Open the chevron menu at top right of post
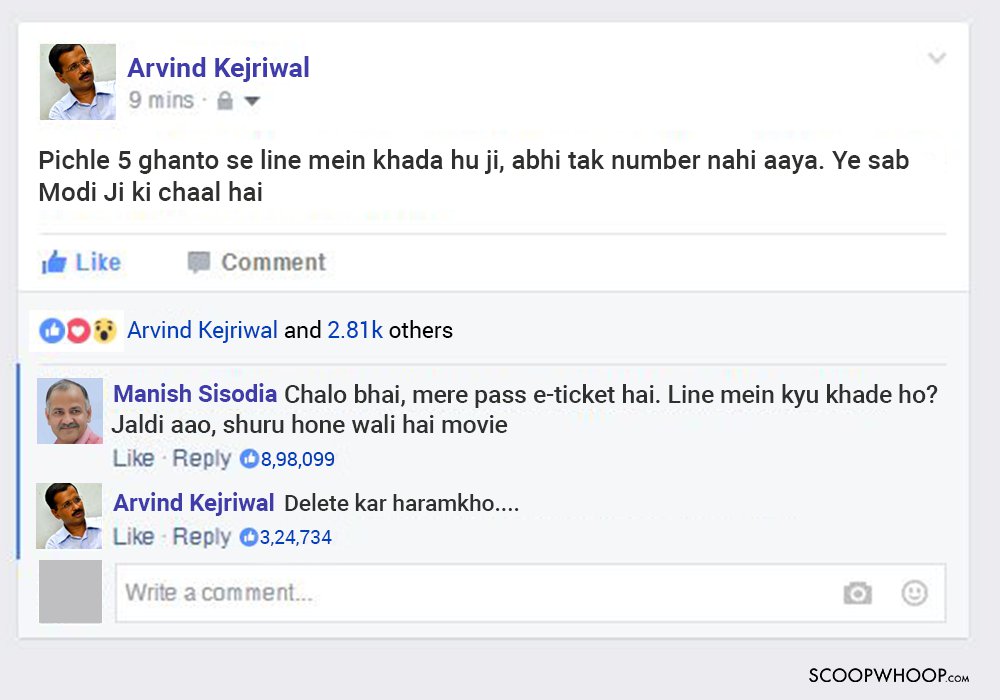Viewport: 1000px width, 700px height. 937,58
